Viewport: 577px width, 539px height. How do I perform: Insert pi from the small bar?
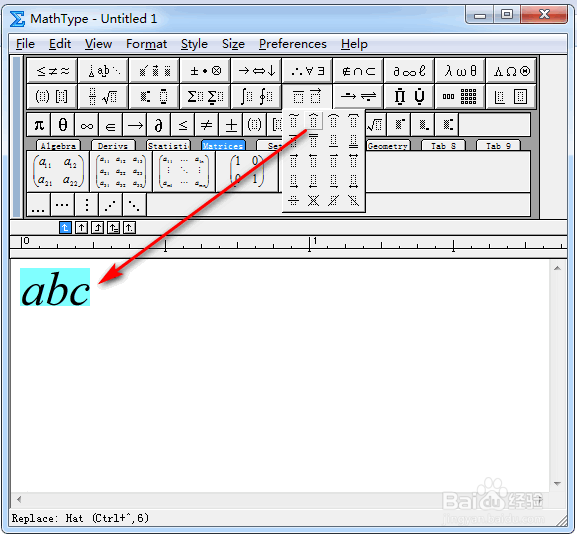coord(39,125)
